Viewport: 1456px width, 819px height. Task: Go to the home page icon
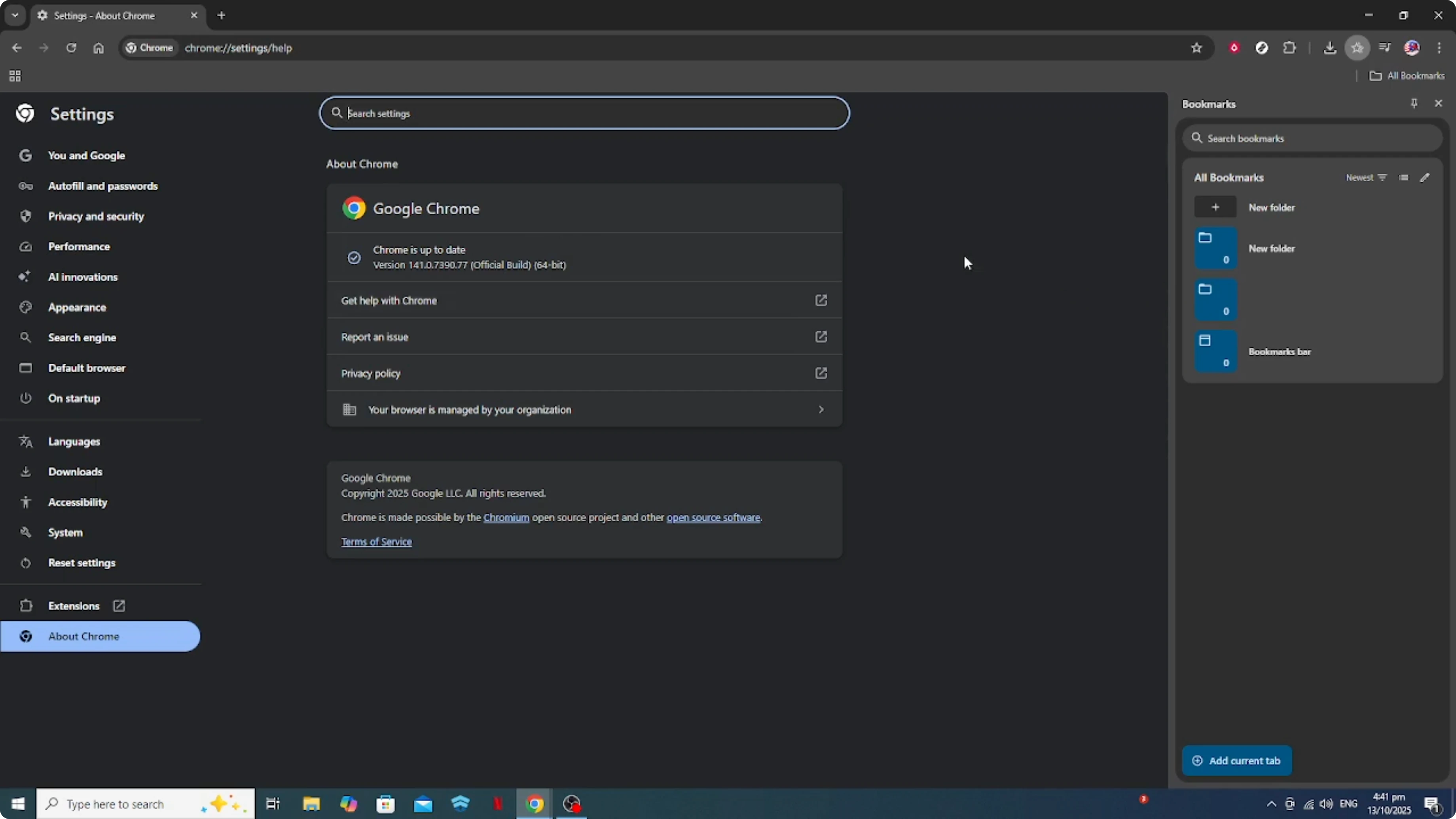tap(99, 48)
